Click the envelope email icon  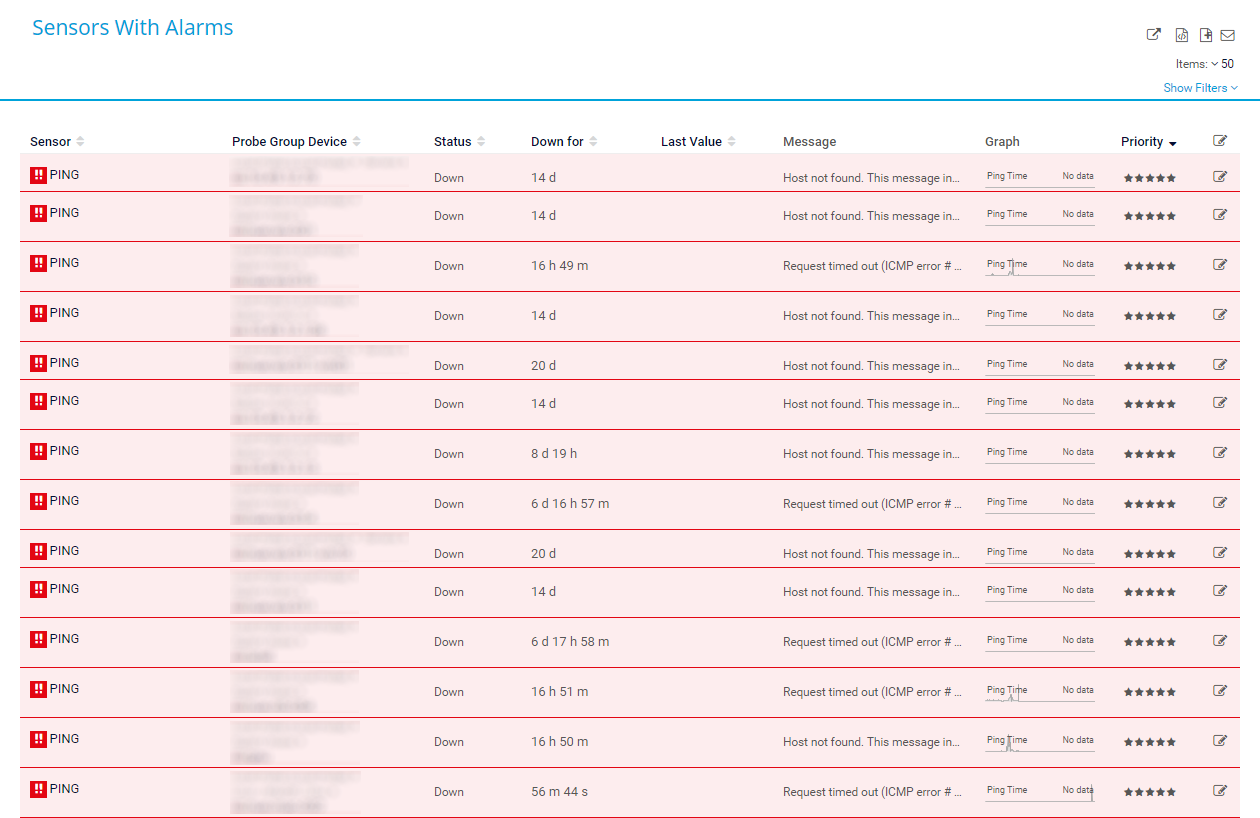tap(1227, 35)
